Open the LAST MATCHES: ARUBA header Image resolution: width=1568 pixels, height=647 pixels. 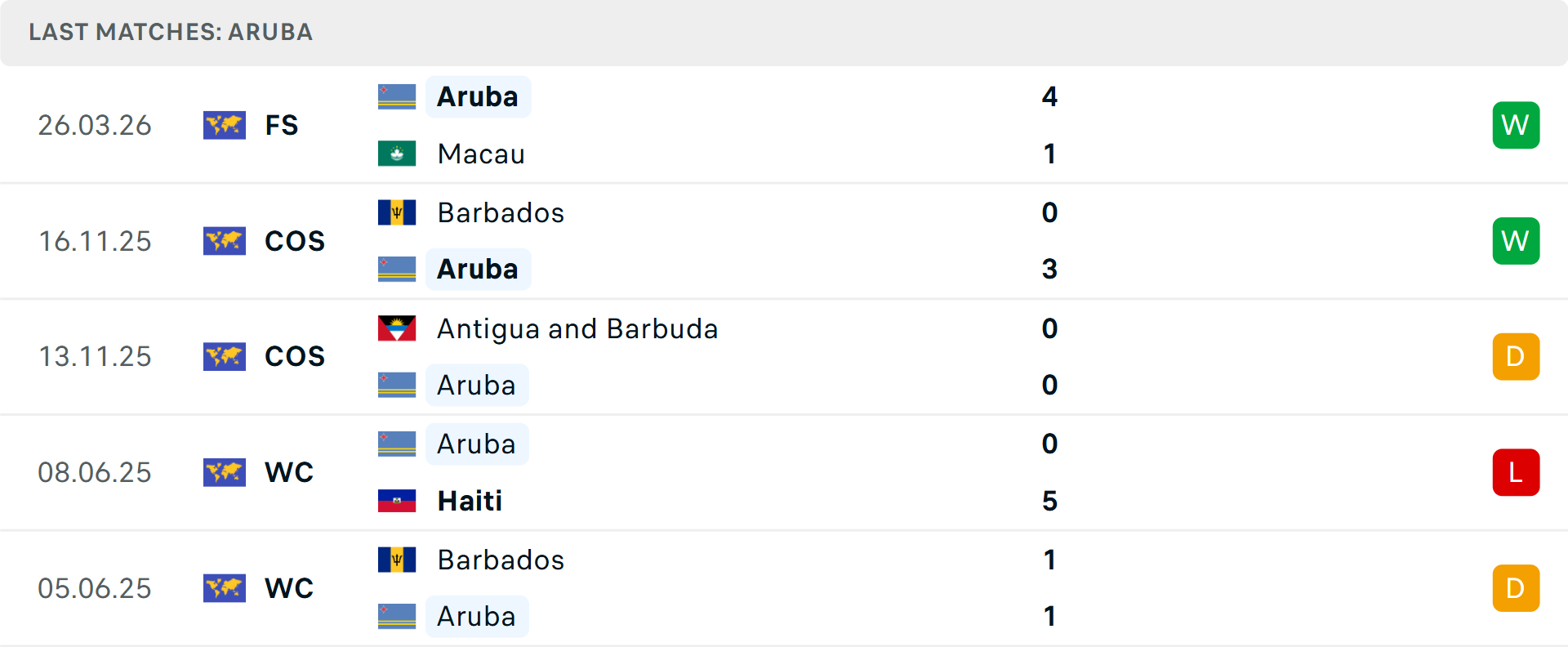click(171, 33)
